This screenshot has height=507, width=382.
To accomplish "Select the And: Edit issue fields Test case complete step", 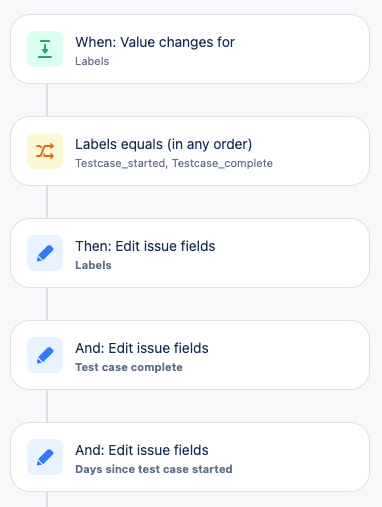I will pyautogui.click(x=190, y=355).
